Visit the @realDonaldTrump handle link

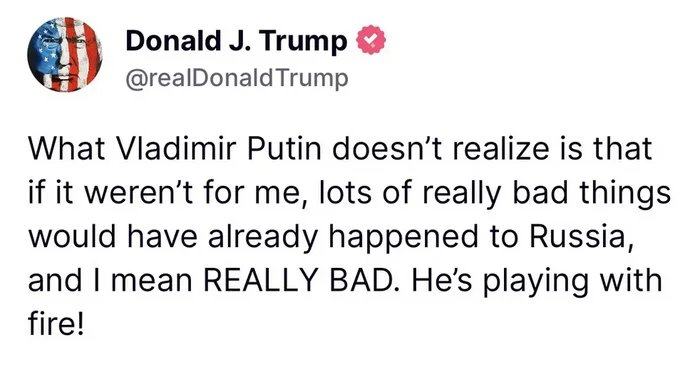(237, 79)
